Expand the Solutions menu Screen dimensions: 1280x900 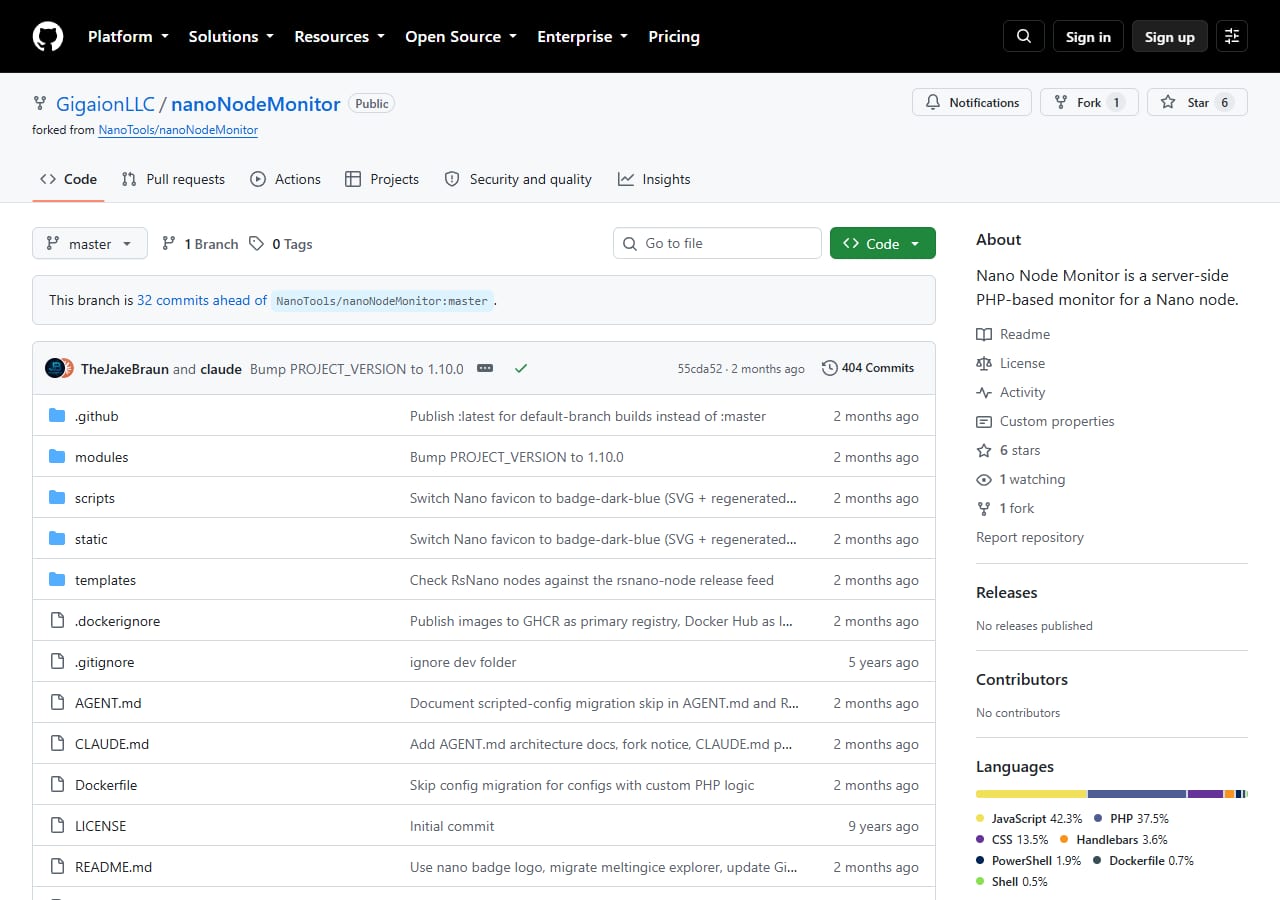(x=231, y=37)
